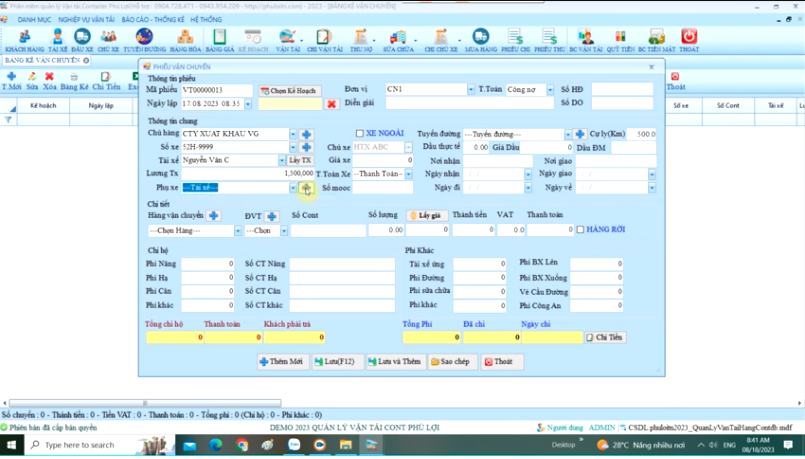Click the Chi Tiền icon in list toolbar
The width and height of the screenshot is (805, 459).
point(106,81)
